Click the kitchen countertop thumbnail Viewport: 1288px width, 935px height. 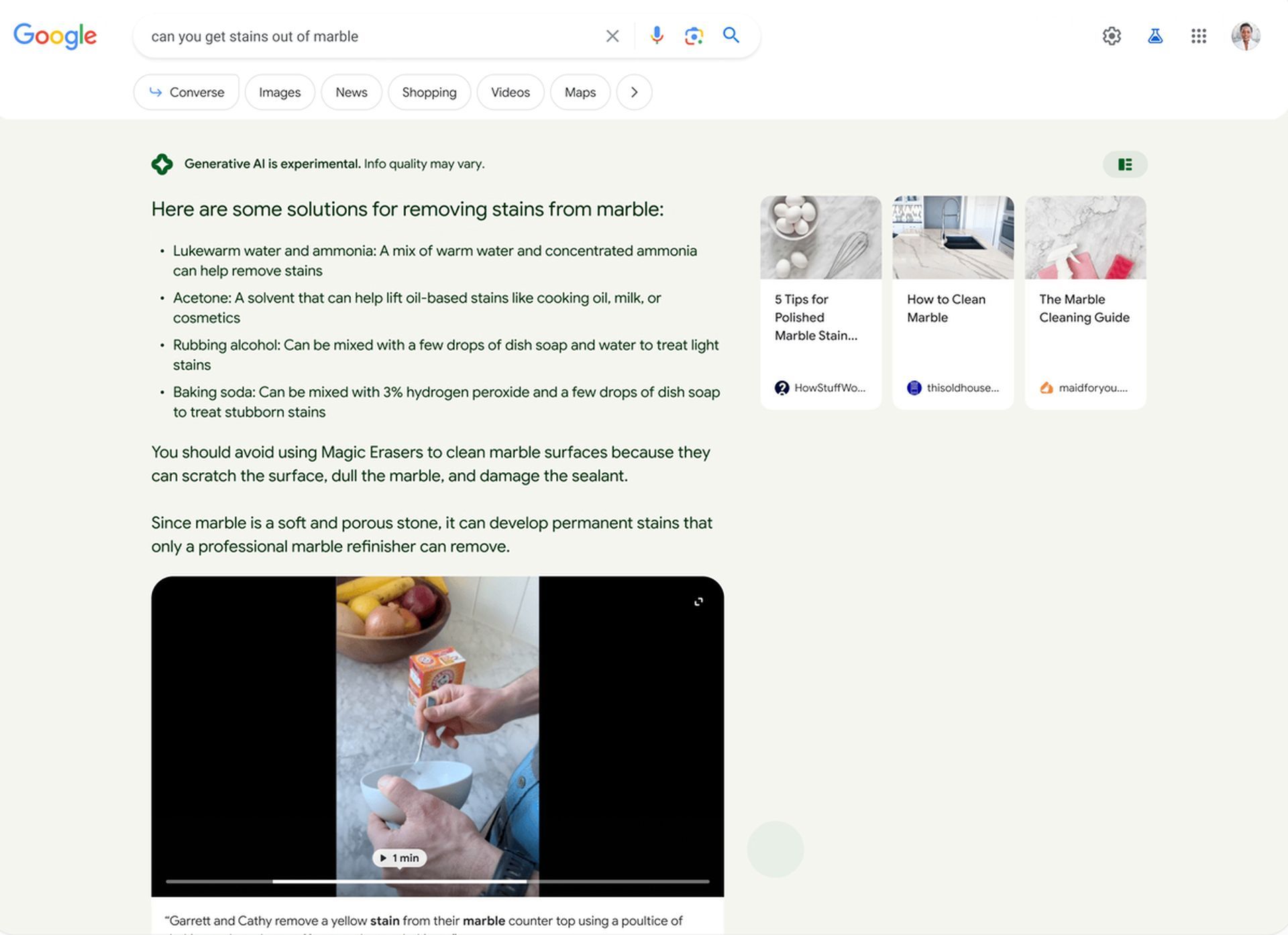tap(953, 237)
